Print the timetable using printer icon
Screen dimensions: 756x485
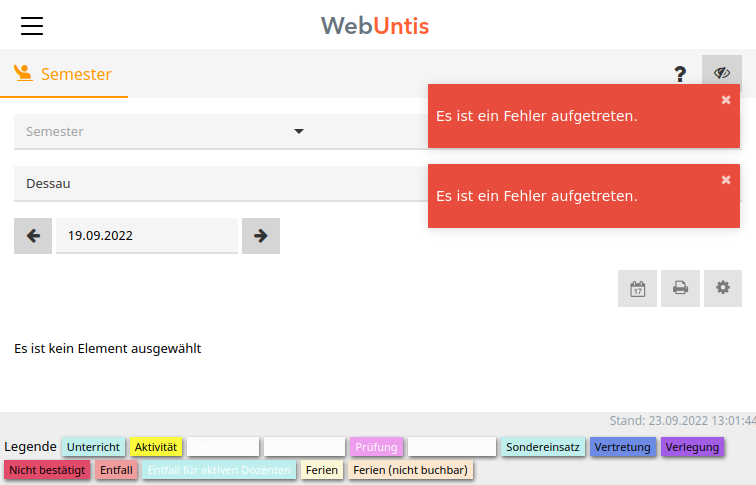click(680, 288)
